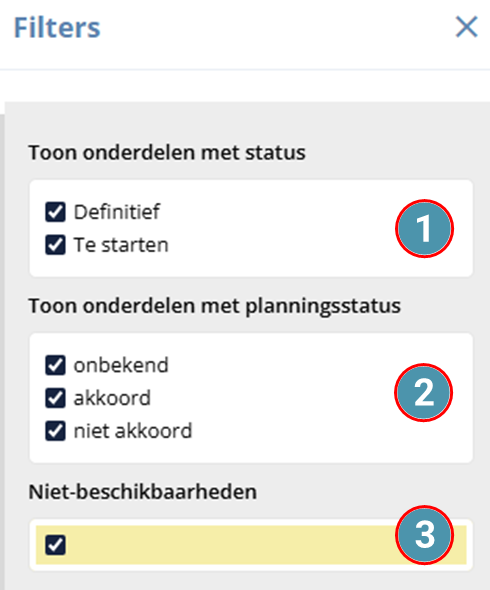The height and width of the screenshot is (590, 490).
Task: Click the Niet-beschikbaarheden section heading
Action: tap(143, 492)
